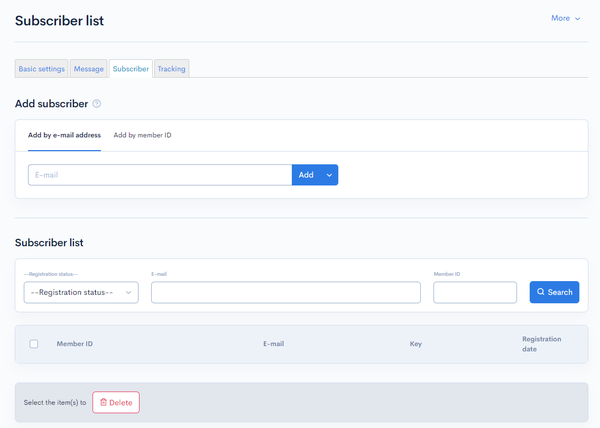Open the Registration status dropdown
600x428 pixels.
click(81, 293)
